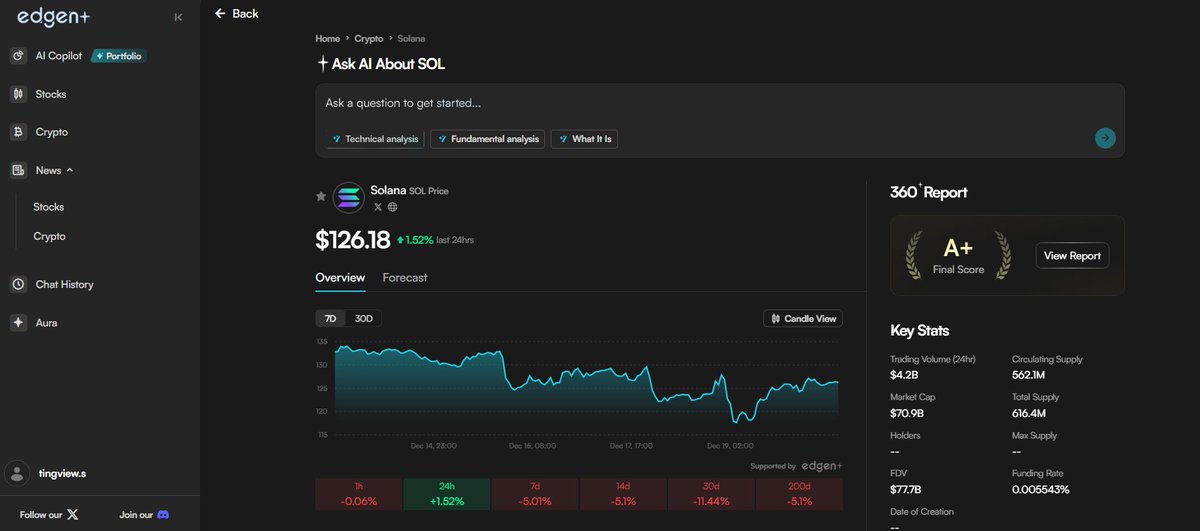Open Crypto under News submenu
The height and width of the screenshot is (531, 1200).
[50, 236]
